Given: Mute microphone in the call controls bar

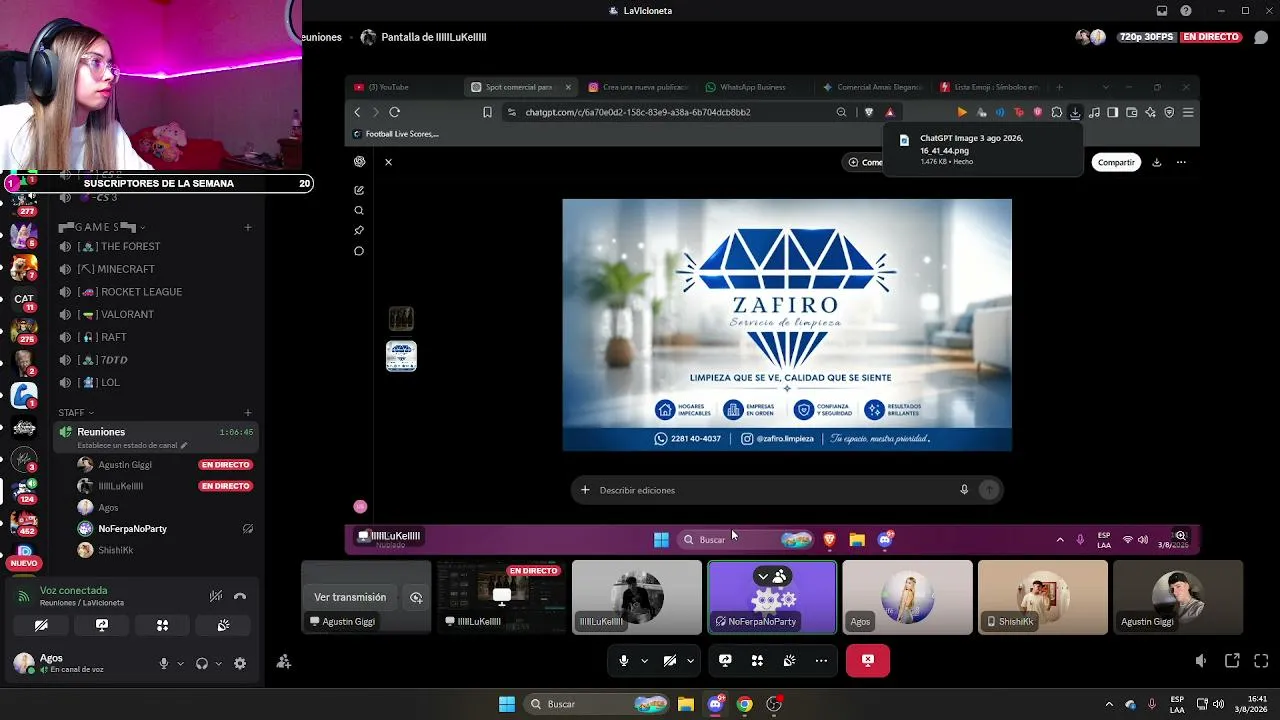Looking at the screenshot, I should [624, 660].
